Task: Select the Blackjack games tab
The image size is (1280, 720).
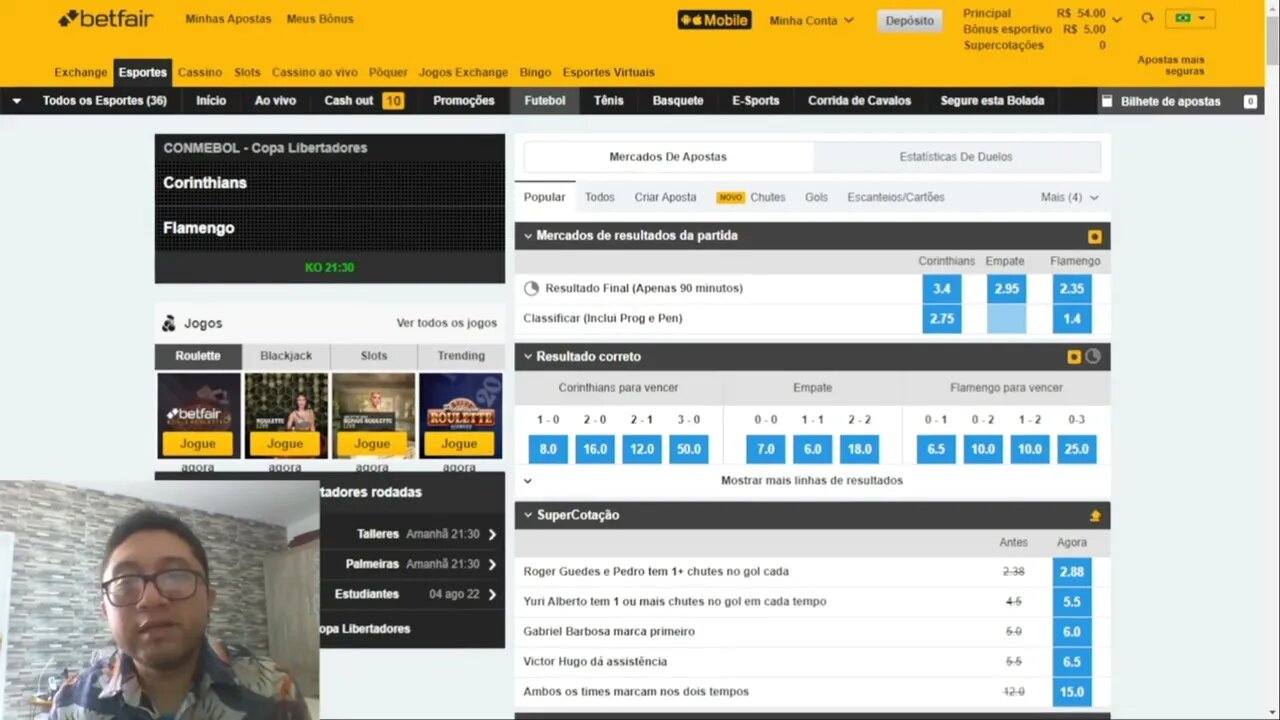Action: click(286, 356)
